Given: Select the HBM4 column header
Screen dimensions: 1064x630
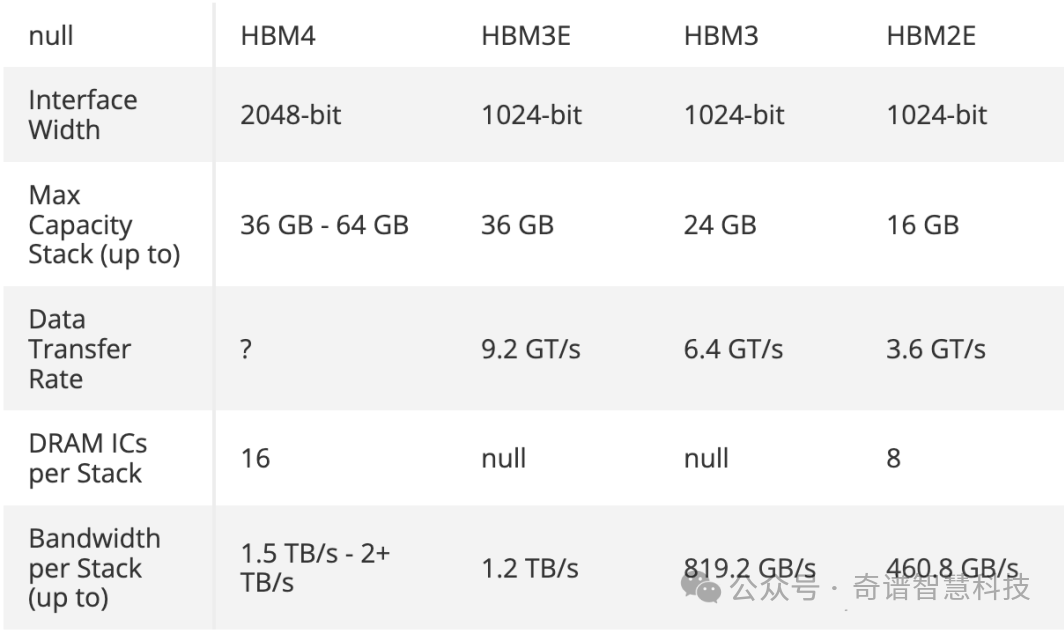Looking at the screenshot, I should (x=278, y=36).
